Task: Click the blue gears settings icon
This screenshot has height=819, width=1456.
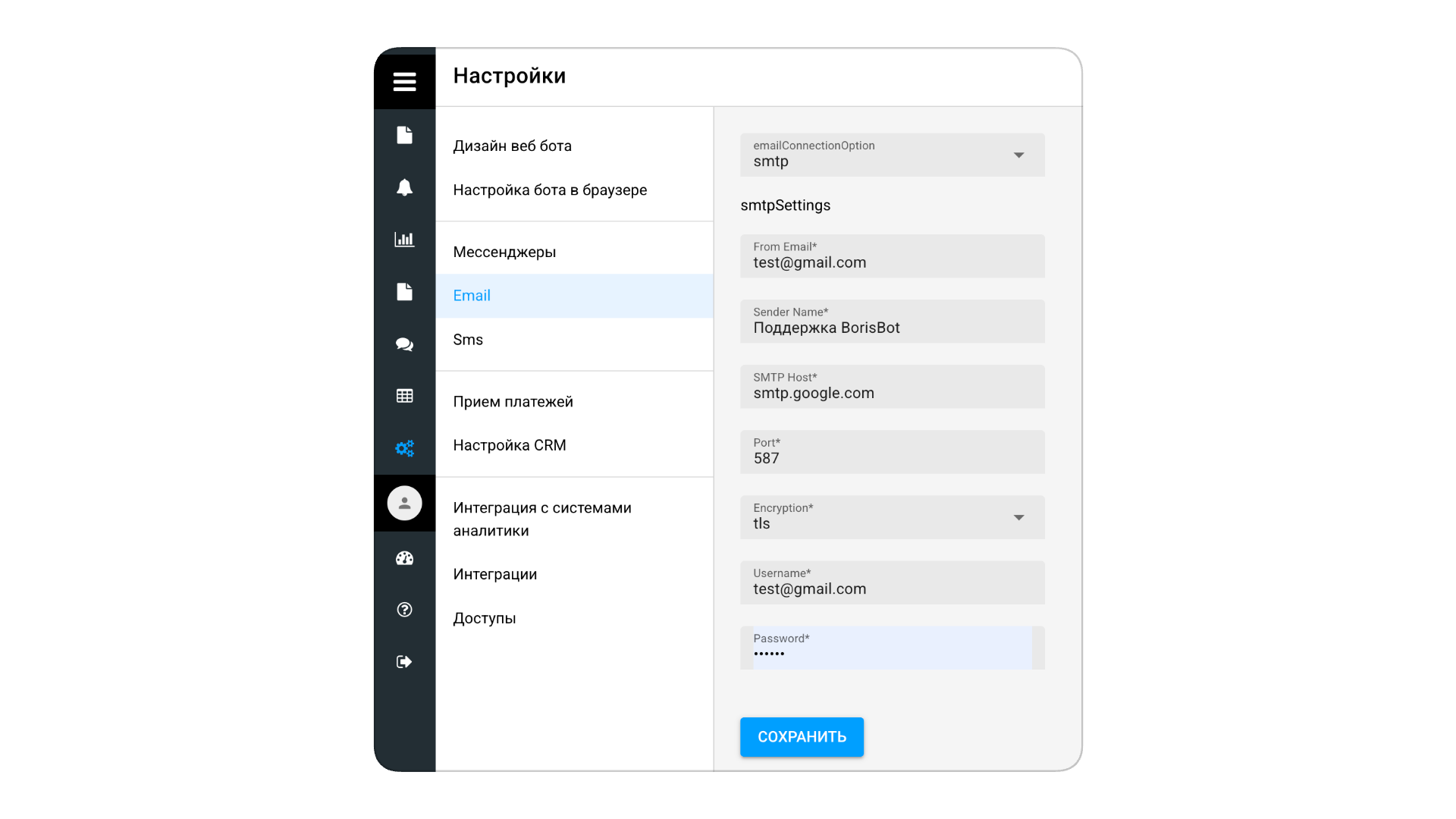Action: (x=404, y=448)
